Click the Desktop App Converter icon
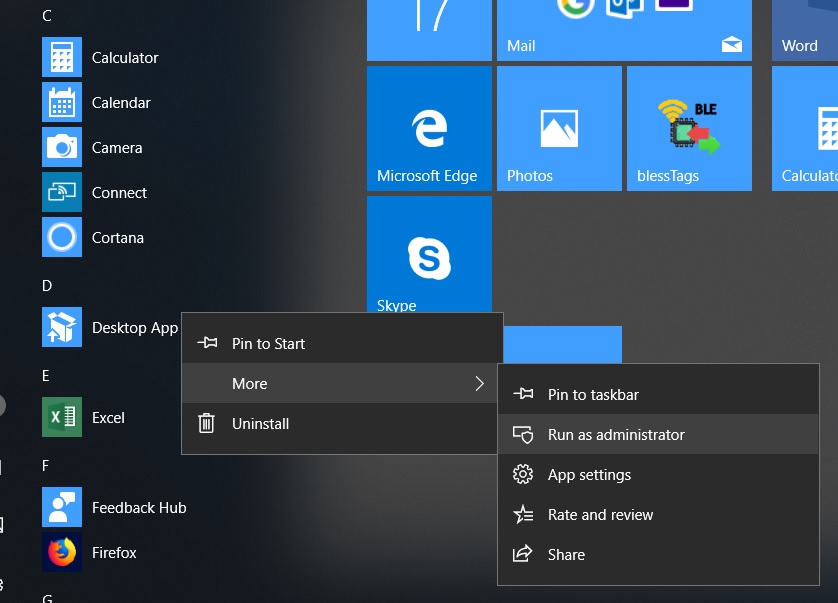Viewport: 838px width, 603px height. [62, 327]
